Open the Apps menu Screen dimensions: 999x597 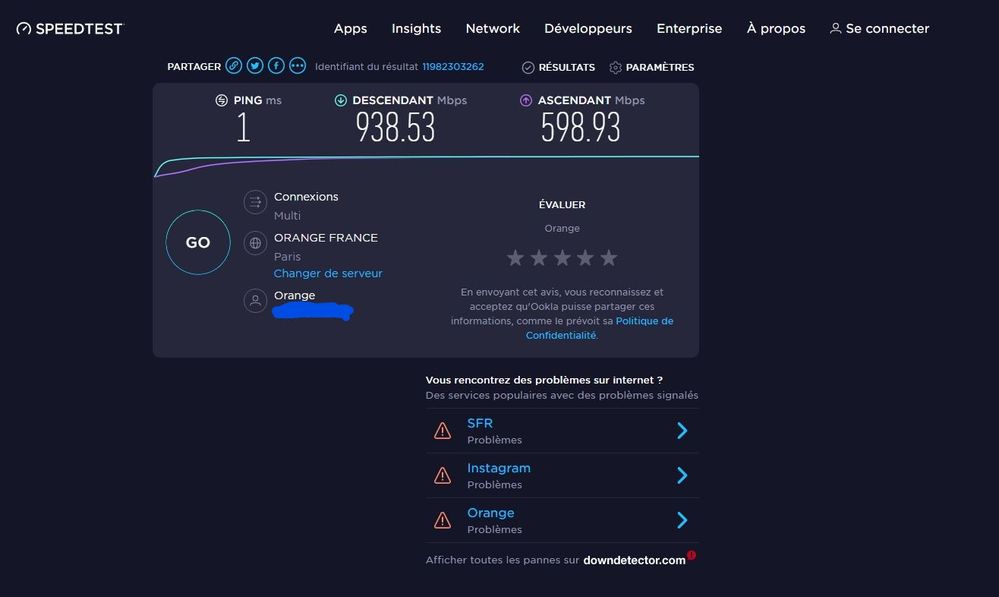pos(350,29)
